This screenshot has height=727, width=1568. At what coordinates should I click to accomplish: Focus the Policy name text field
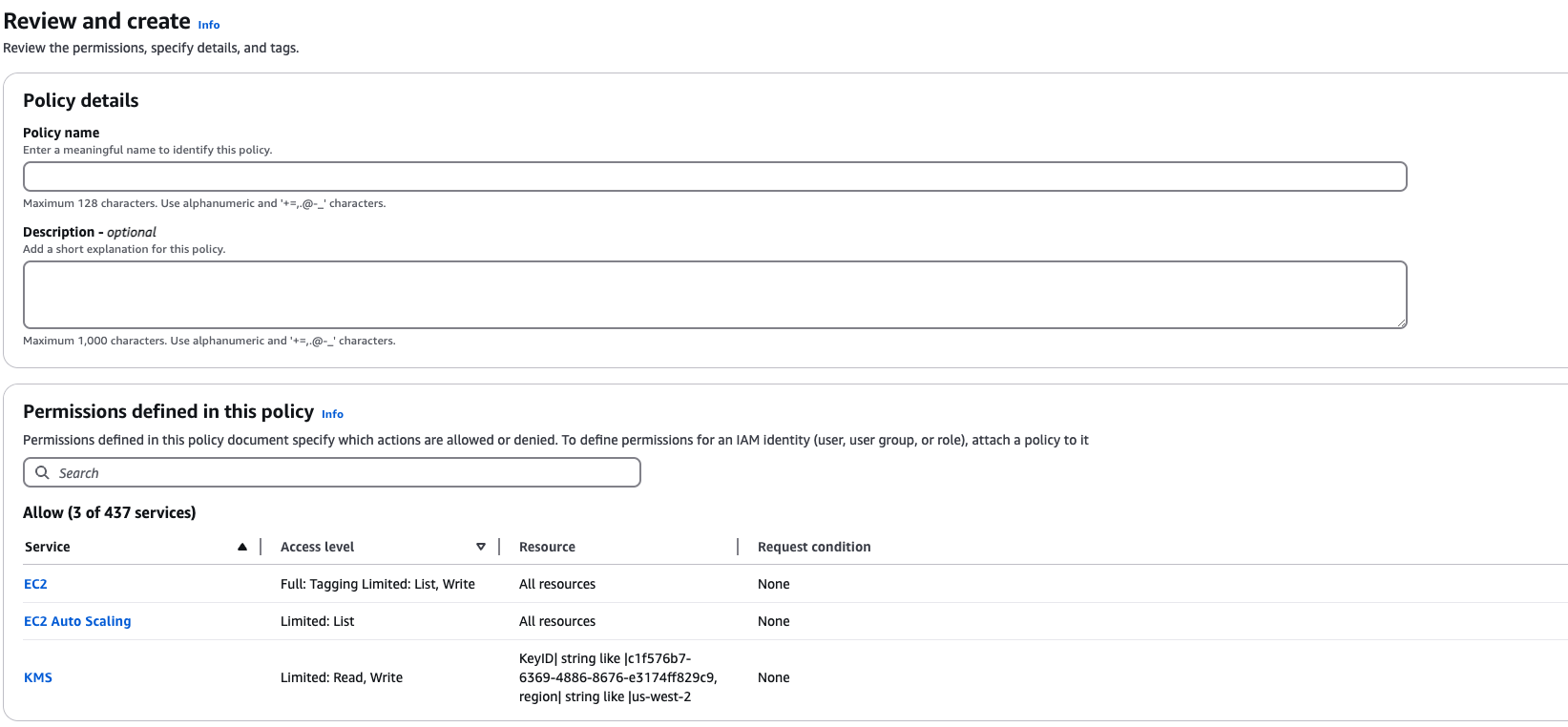(714, 177)
